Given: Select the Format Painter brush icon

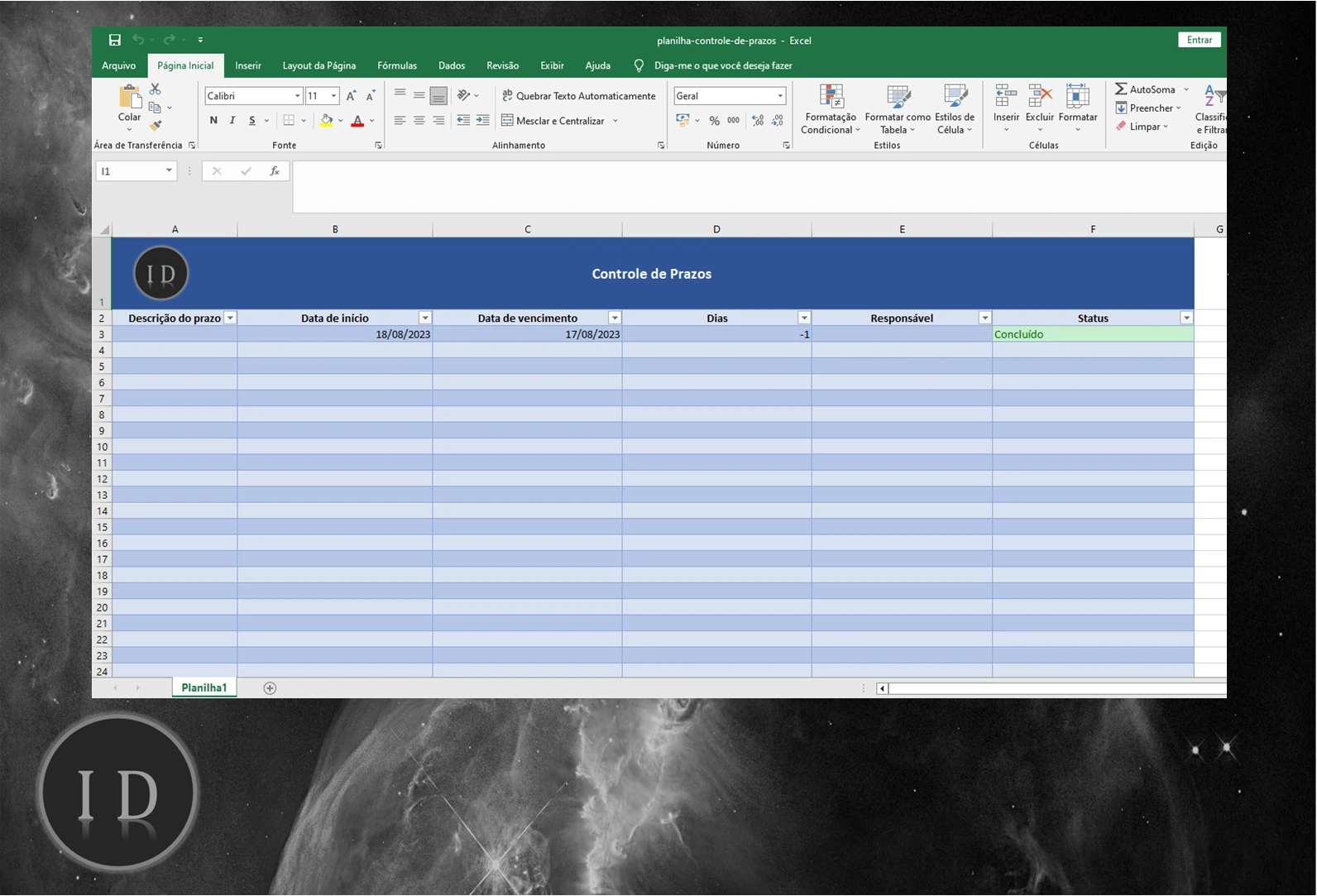Looking at the screenshot, I should click(155, 126).
